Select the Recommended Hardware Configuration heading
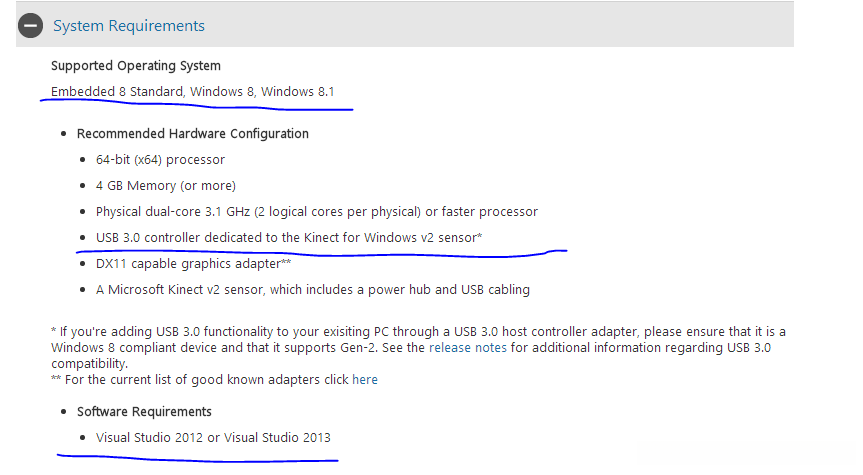Screen dimensions: 863x475 (193, 133)
